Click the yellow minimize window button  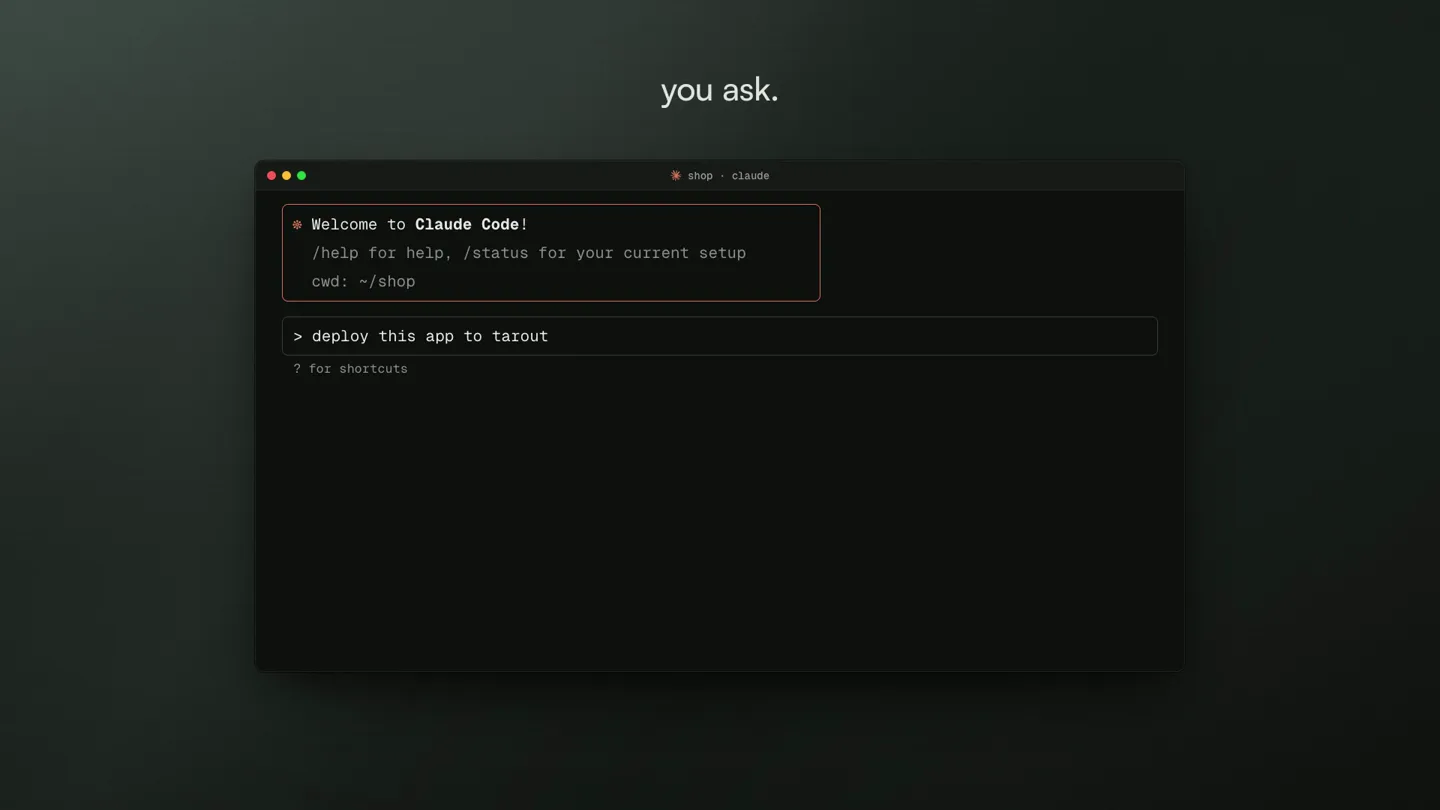(286, 176)
